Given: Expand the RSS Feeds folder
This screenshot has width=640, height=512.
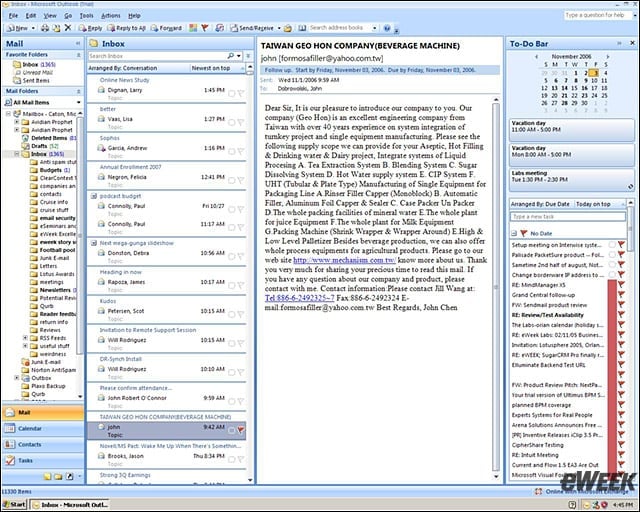Looking at the screenshot, I should (25, 338).
